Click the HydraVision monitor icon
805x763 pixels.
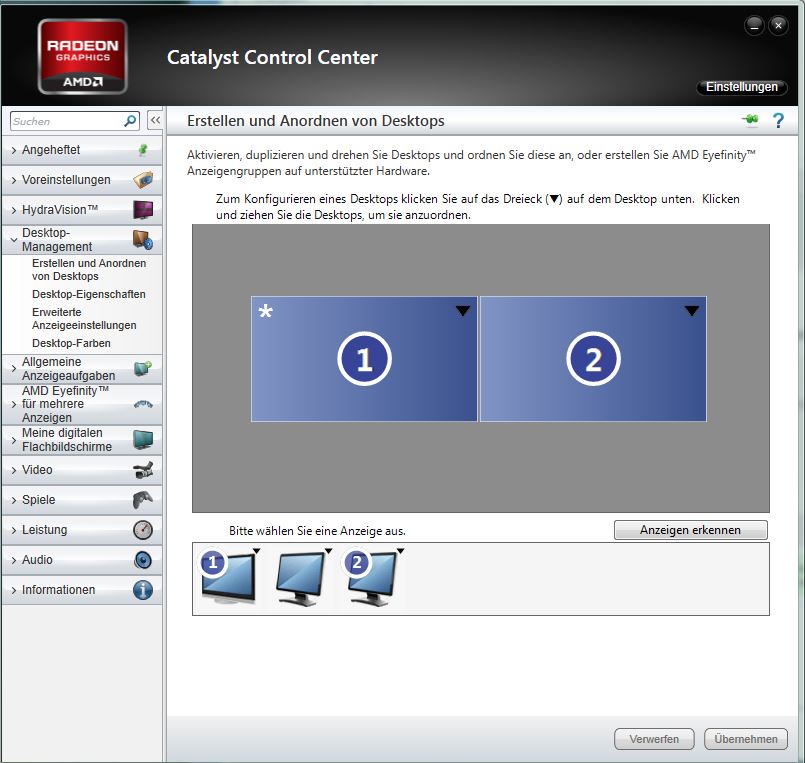pyautogui.click(x=143, y=209)
